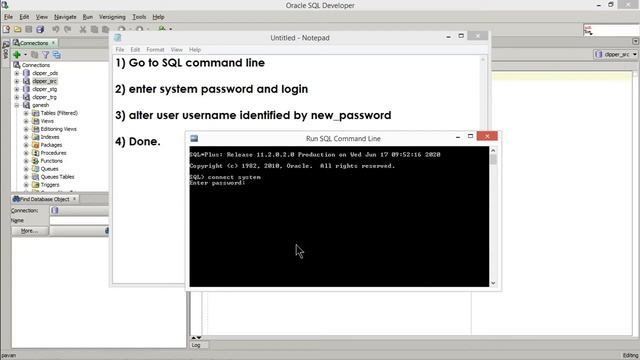Close the Connections tab with its x

pyautogui.click(x=53, y=43)
